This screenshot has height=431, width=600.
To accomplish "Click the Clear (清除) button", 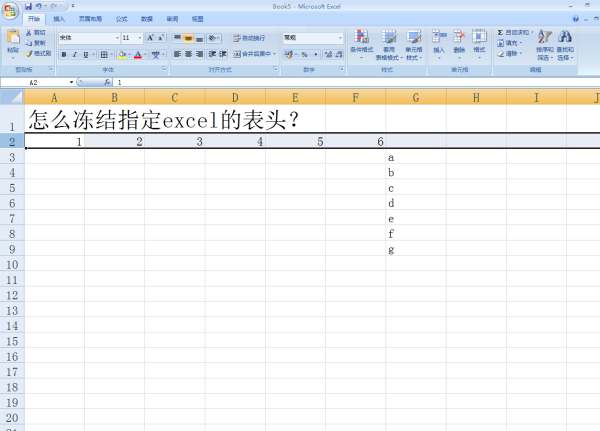I will point(509,54).
